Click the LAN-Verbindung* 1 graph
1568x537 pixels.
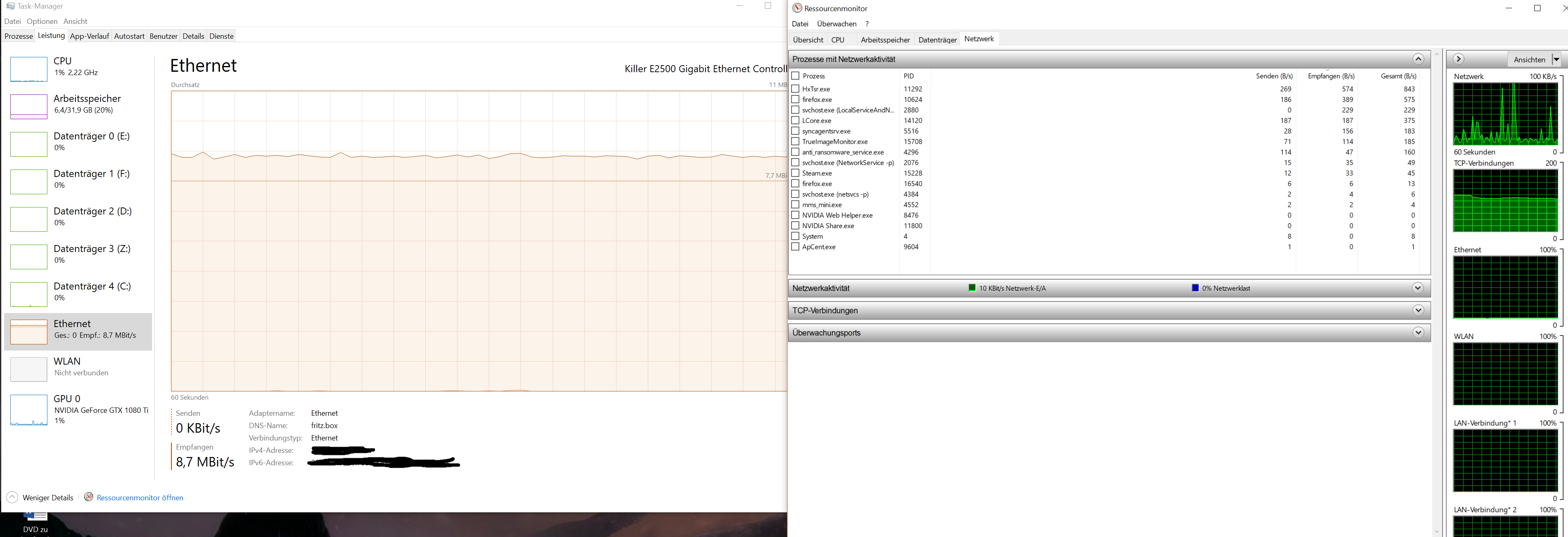[x=1505, y=460]
